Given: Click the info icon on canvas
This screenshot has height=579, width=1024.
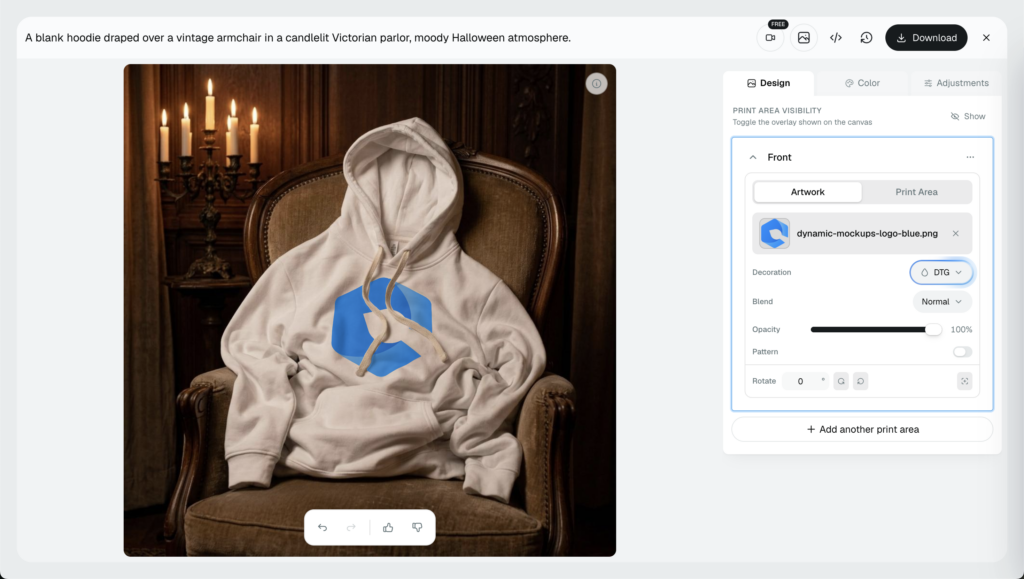Looking at the screenshot, I should click(x=596, y=84).
